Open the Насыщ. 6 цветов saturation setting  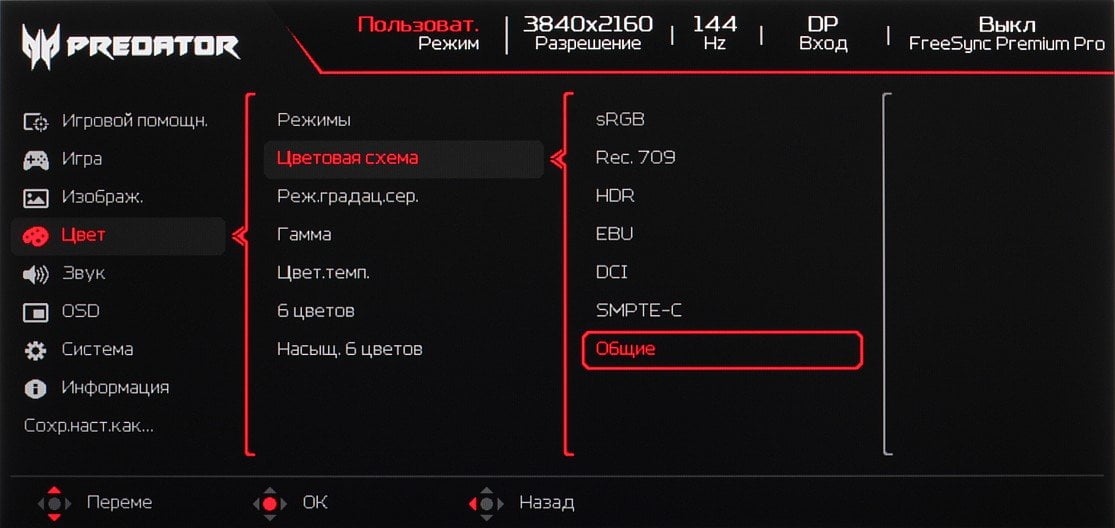click(349, 350)
